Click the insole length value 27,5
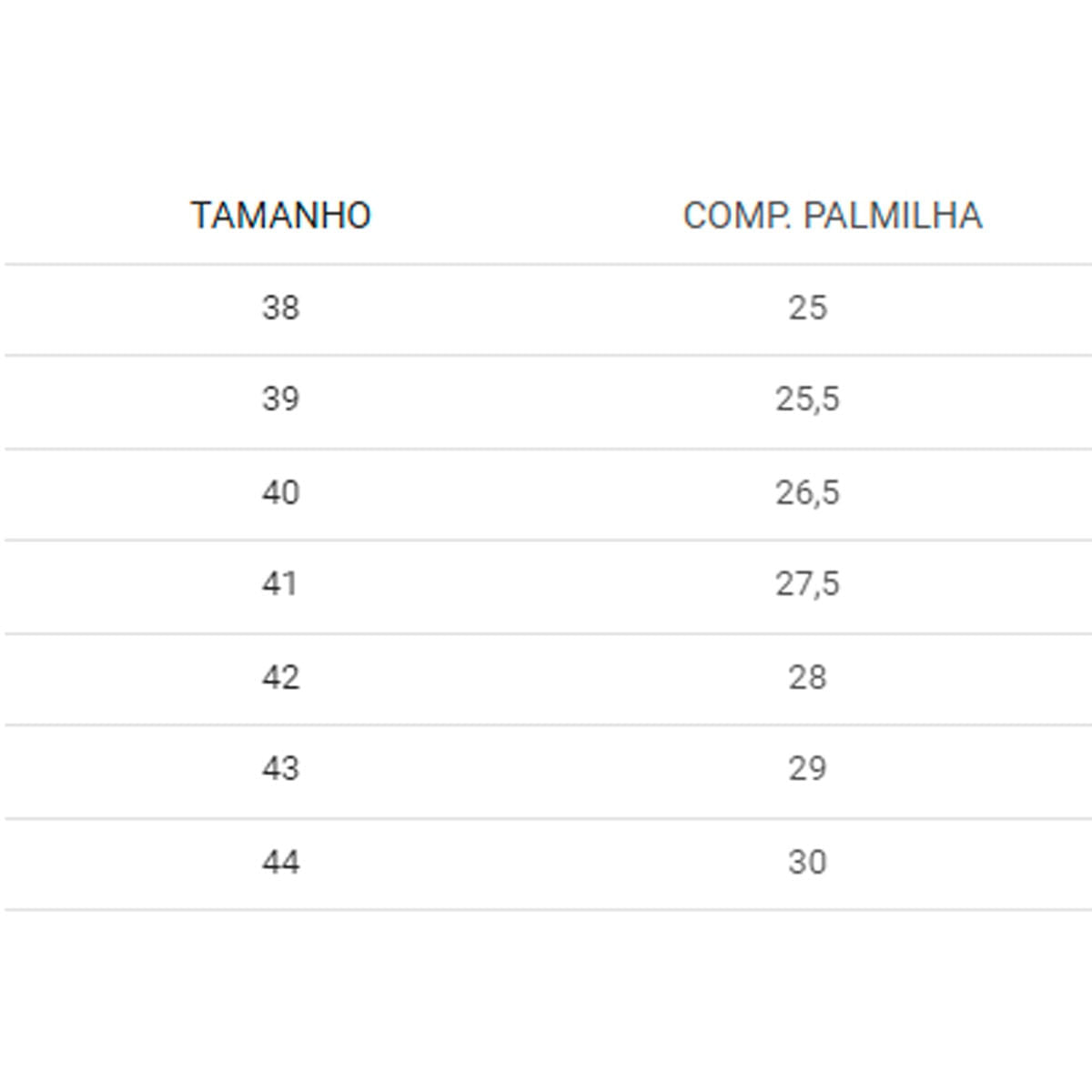The width and height of the screenshot is (1092, 1092). coord(807,583)
